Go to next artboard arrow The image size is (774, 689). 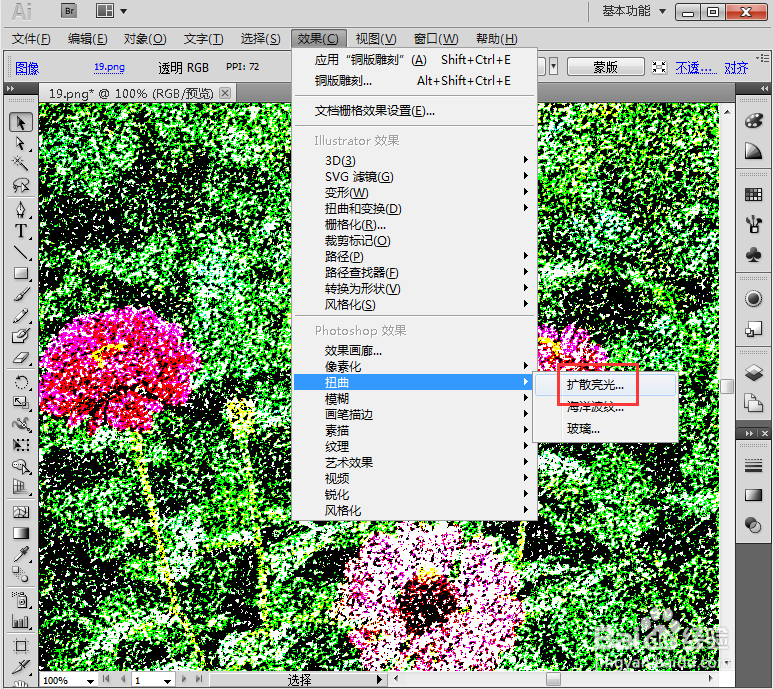184,679
